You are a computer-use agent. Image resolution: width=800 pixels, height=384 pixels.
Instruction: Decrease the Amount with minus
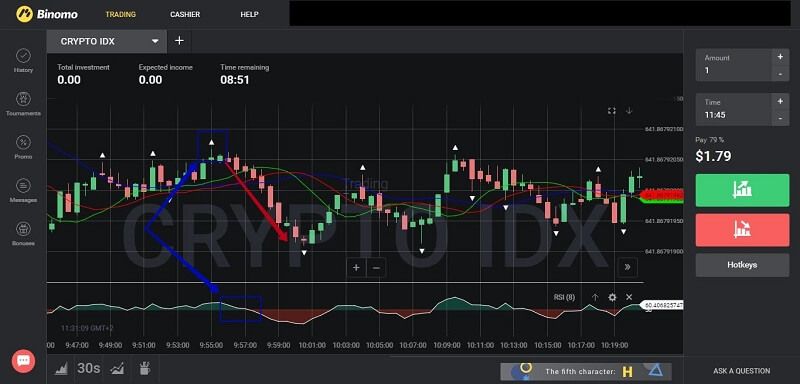(780, 73)
